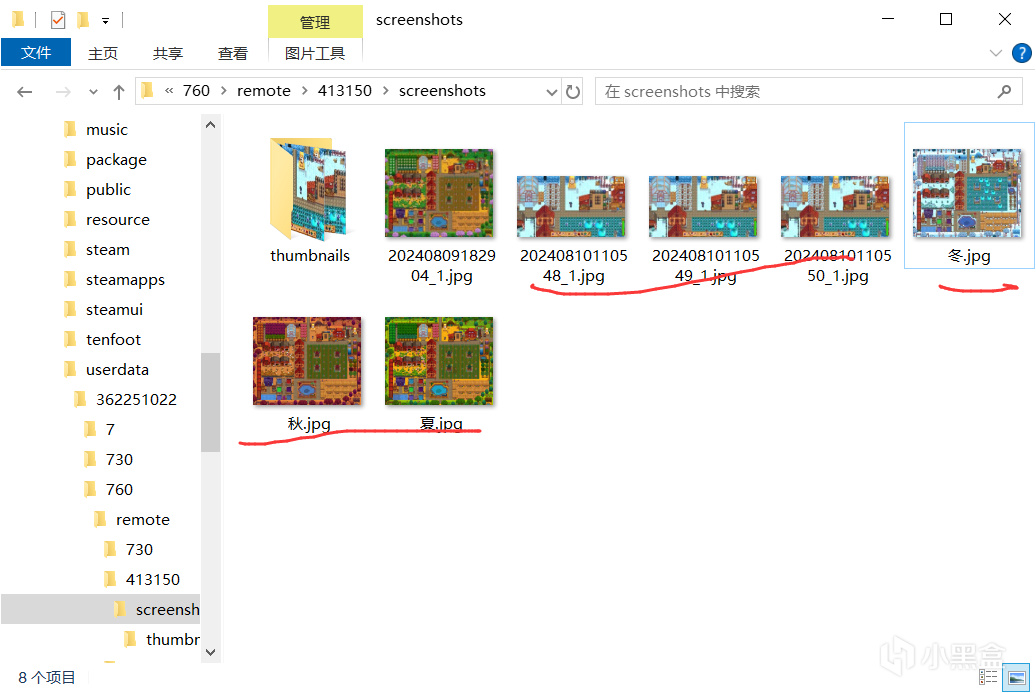This screenshot has height=693, width=1036.
Task: Open the Quick Access Toolbar customize dropdown
Action: 105,21
